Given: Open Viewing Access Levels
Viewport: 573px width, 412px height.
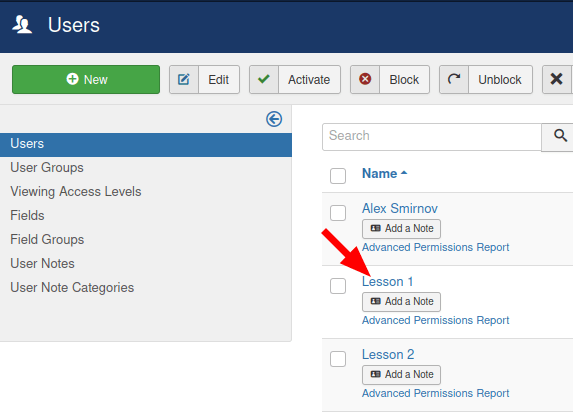Looking at the screenshot, I should coord(76,192).
